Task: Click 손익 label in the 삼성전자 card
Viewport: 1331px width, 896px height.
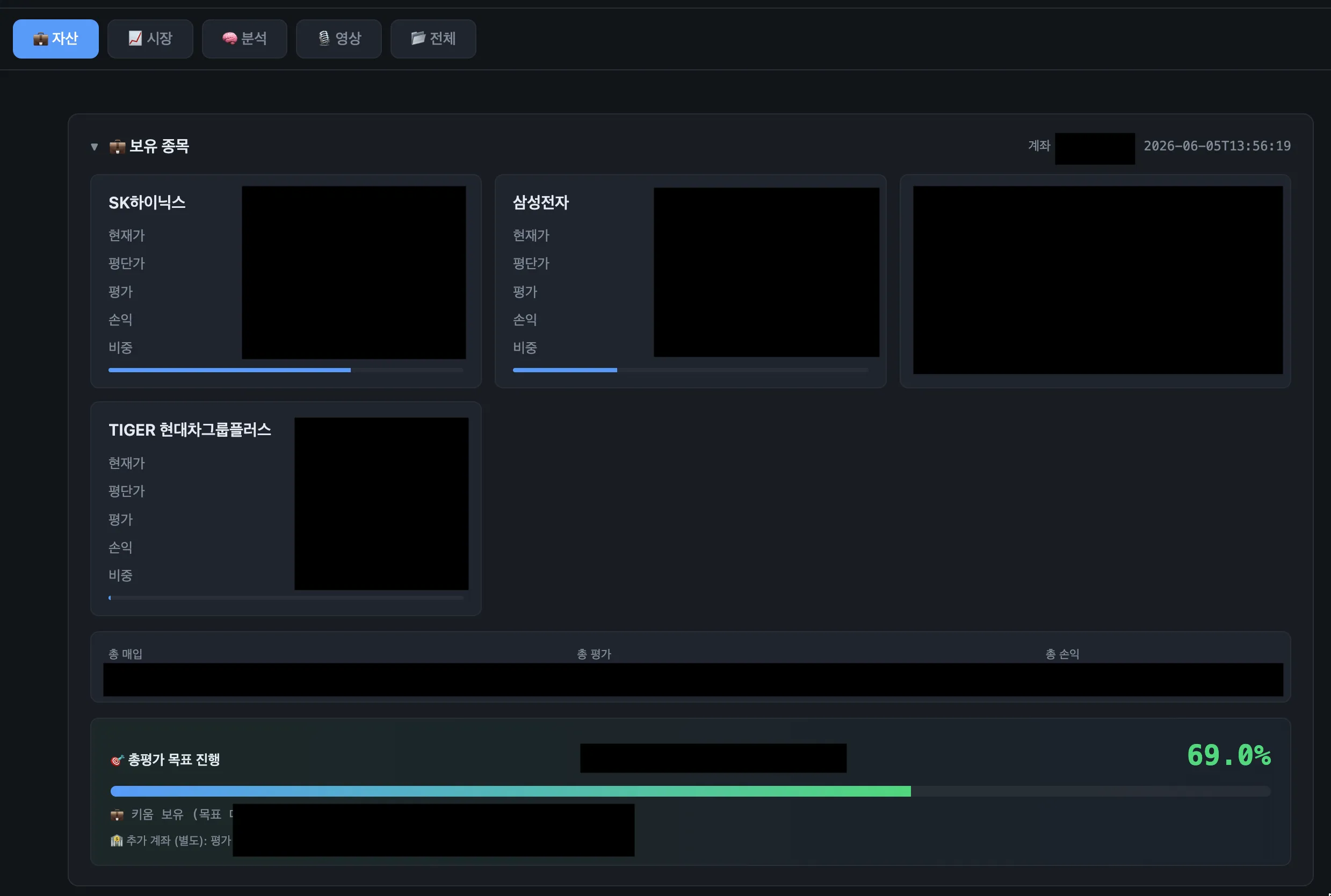Action: [x=525, y=320]
